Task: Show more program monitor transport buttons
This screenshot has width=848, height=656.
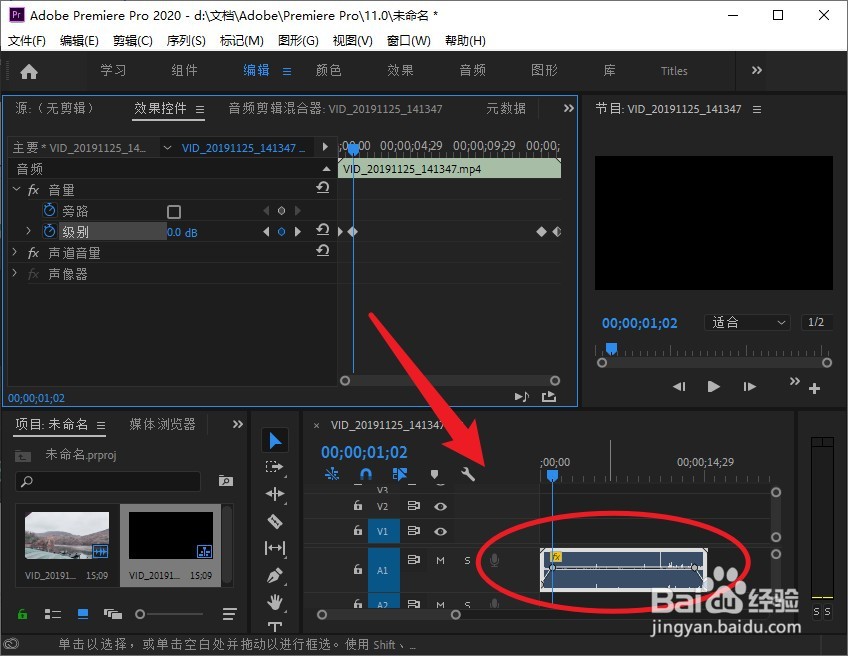Action: [794, 381]
